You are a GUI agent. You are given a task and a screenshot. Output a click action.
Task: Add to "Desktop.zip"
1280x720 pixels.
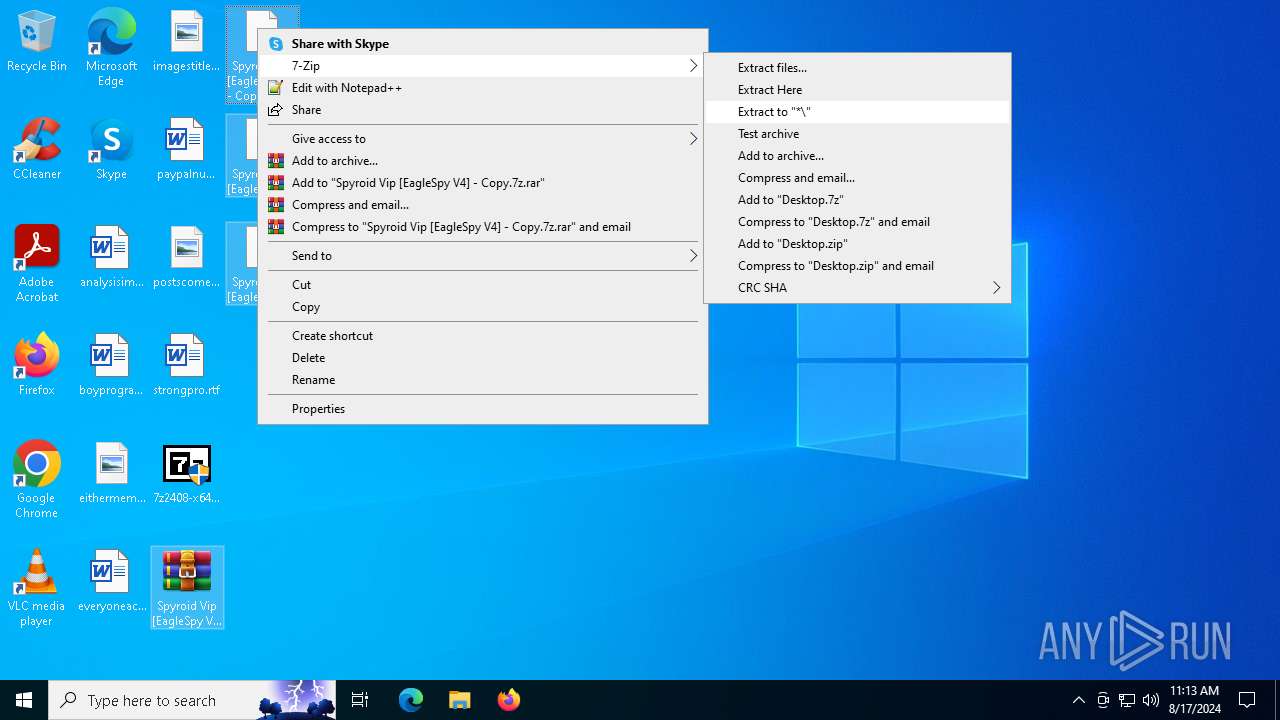click(857, 244)
